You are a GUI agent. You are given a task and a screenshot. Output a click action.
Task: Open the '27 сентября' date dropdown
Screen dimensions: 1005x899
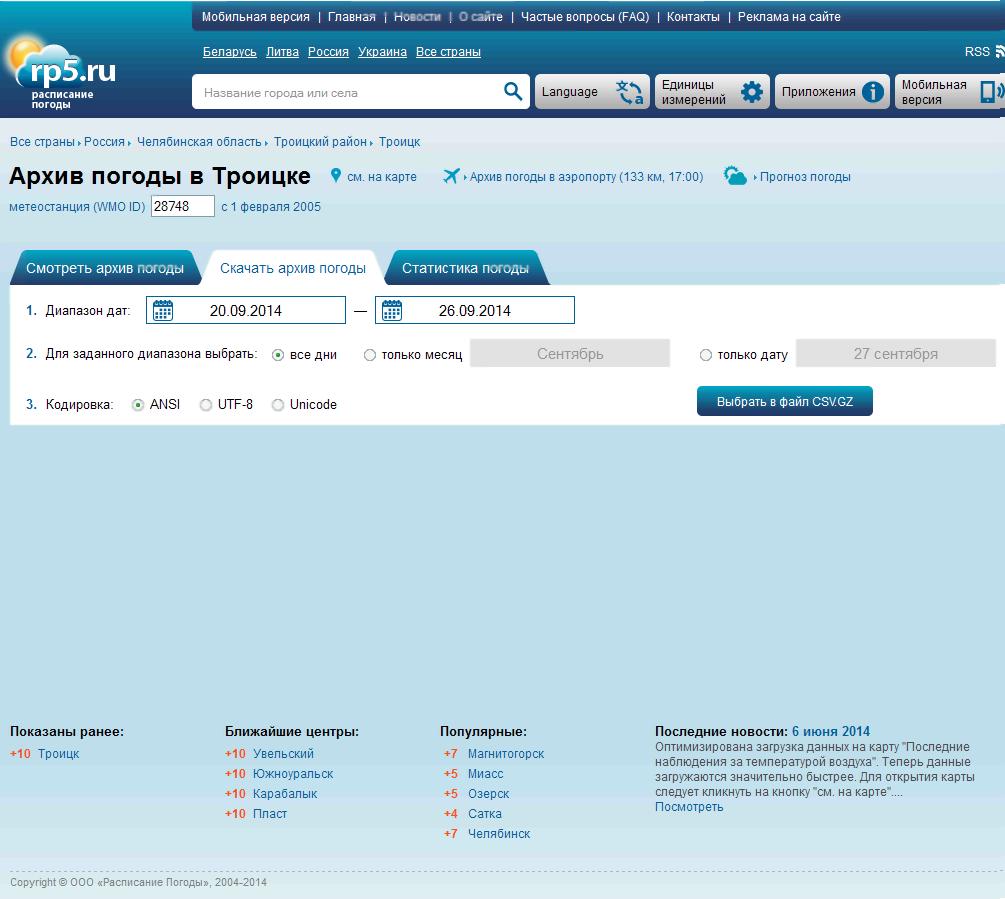[x=895, y=354]
